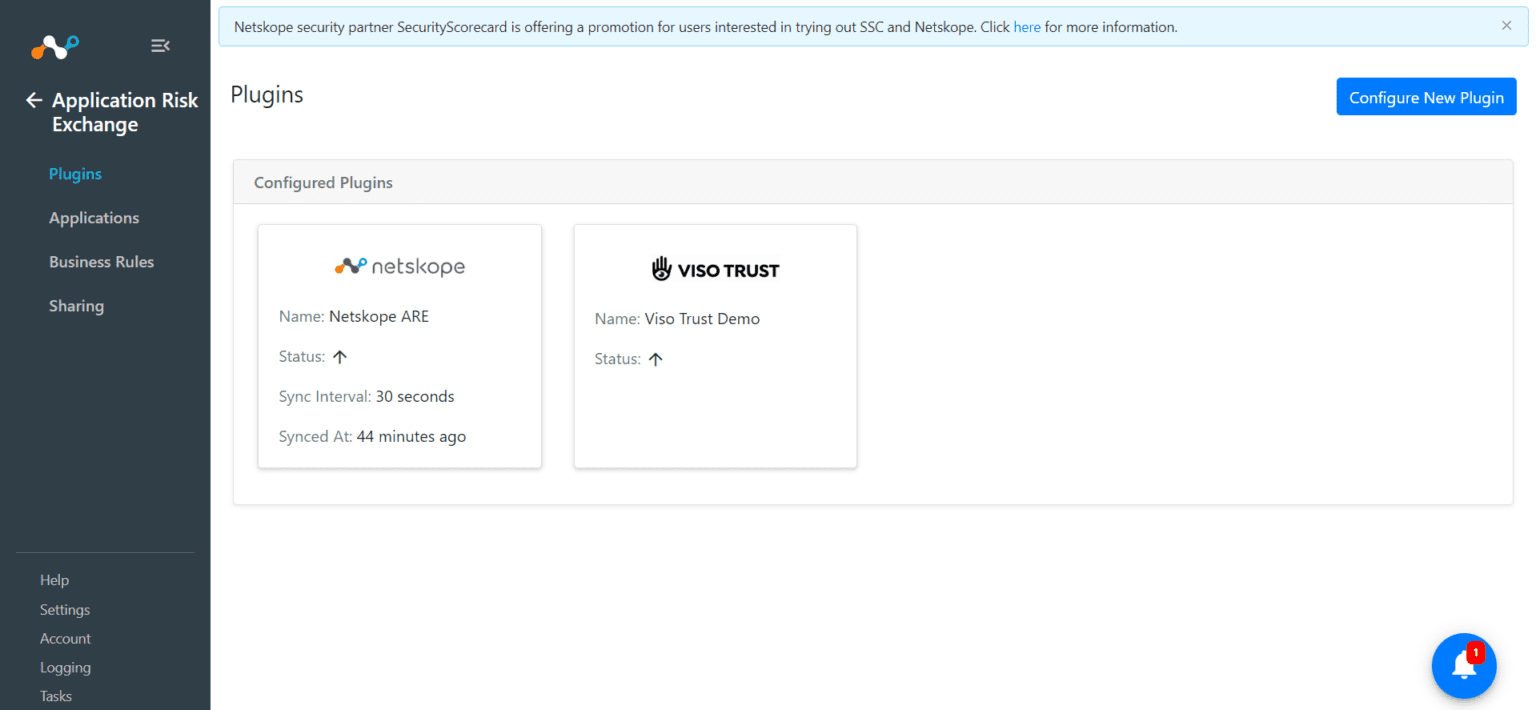Click the Netskope logo in the sidebar
Image resolution: width=1536 pixels, height=710 pixels.
click(x=54, y=46)
